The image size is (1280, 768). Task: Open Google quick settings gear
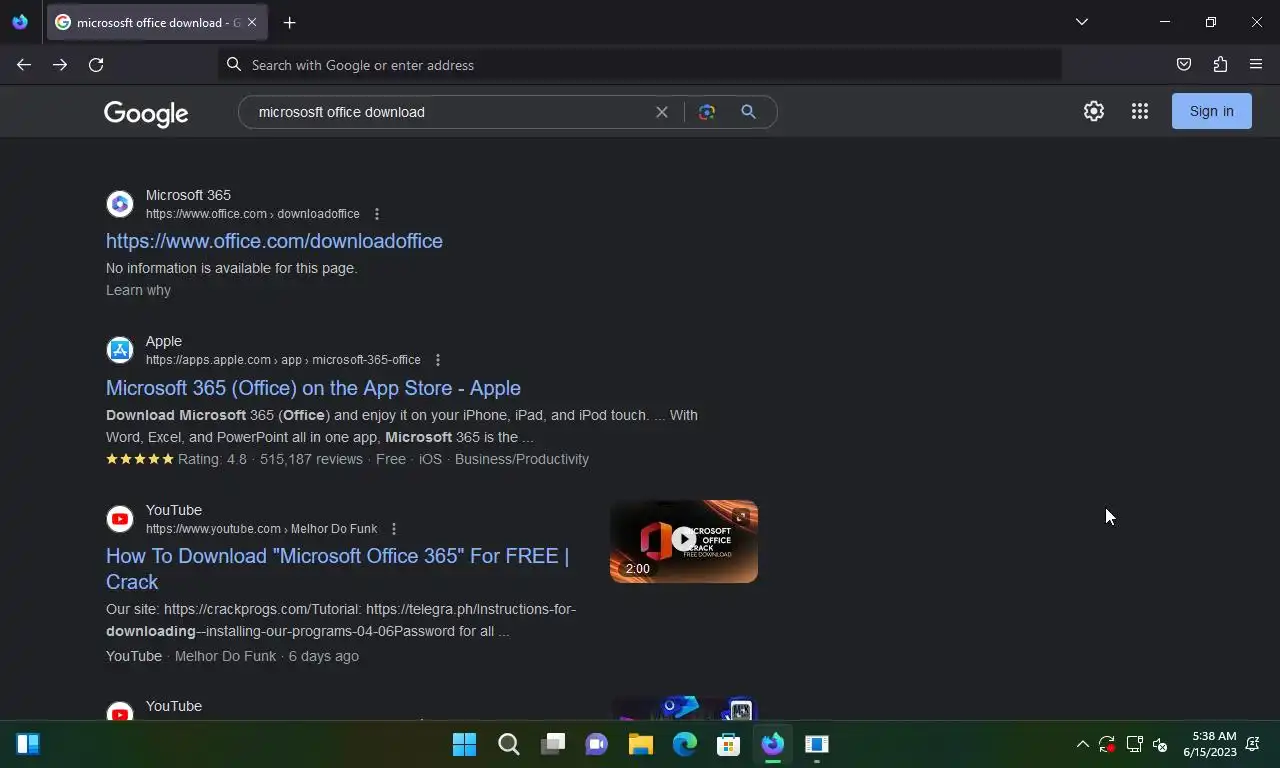(1094, 111)
